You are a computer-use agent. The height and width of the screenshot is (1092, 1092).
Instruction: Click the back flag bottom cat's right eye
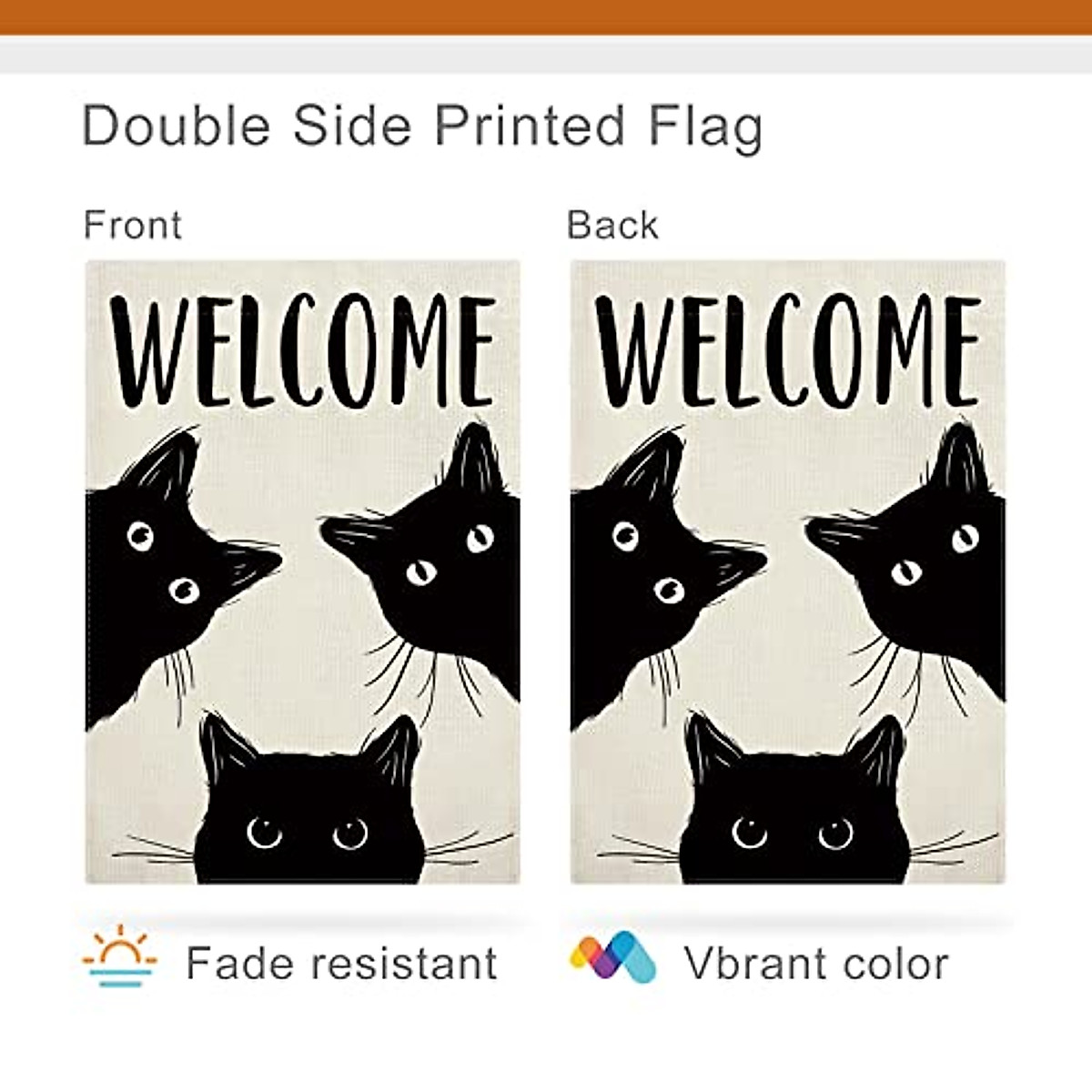(x=835, y=832)
